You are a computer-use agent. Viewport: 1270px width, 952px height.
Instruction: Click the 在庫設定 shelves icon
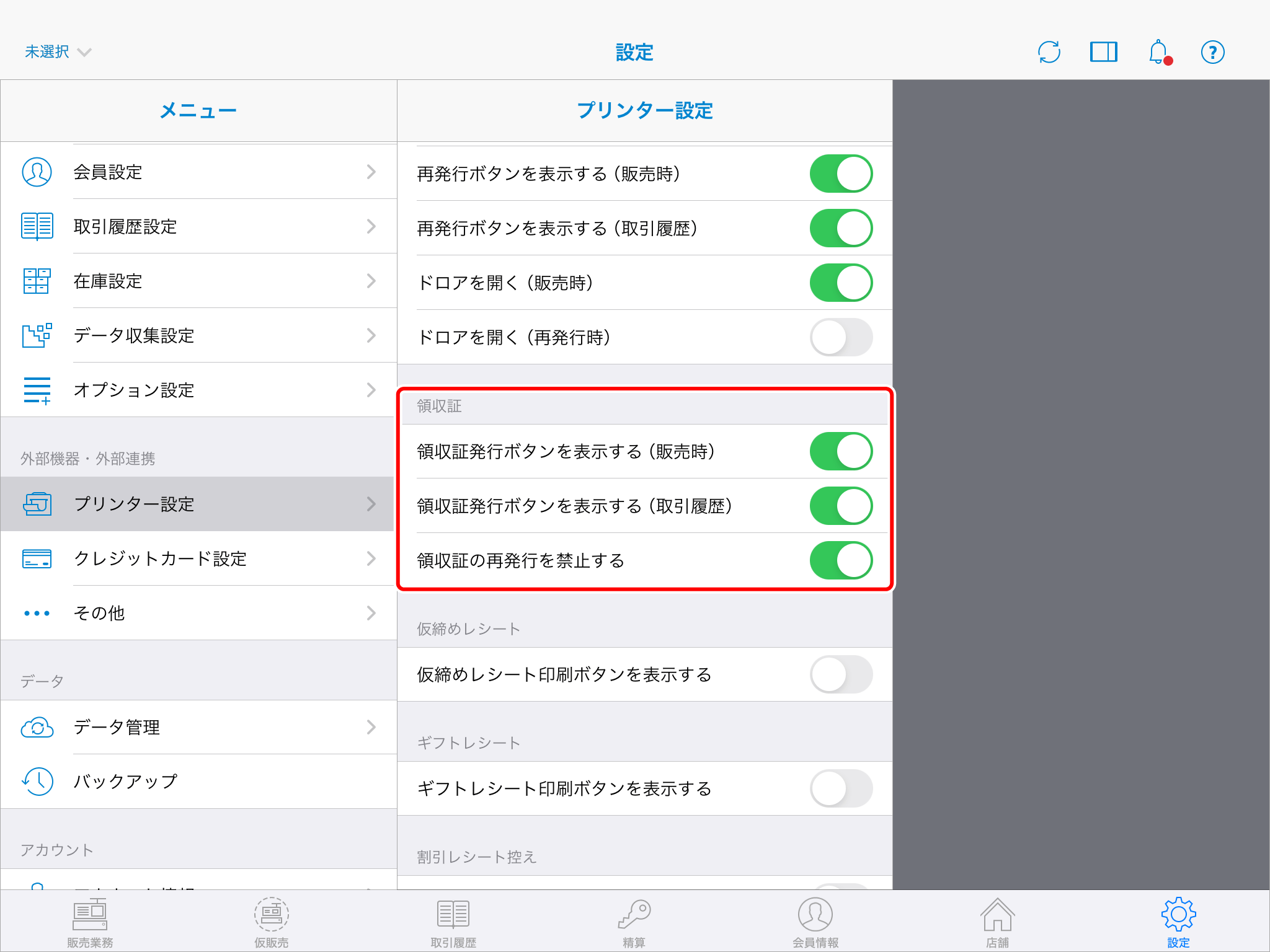[x=37, y=281]
